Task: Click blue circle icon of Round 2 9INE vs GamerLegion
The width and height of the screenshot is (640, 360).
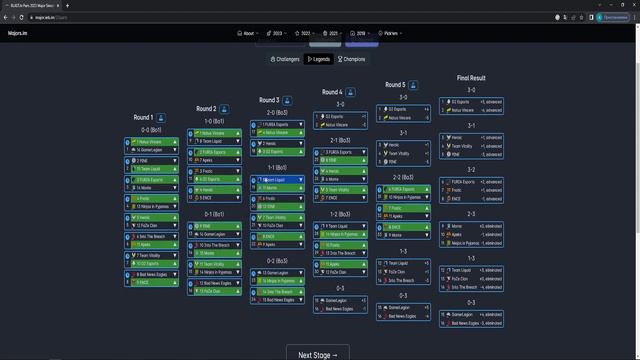Action: (191, 227)
